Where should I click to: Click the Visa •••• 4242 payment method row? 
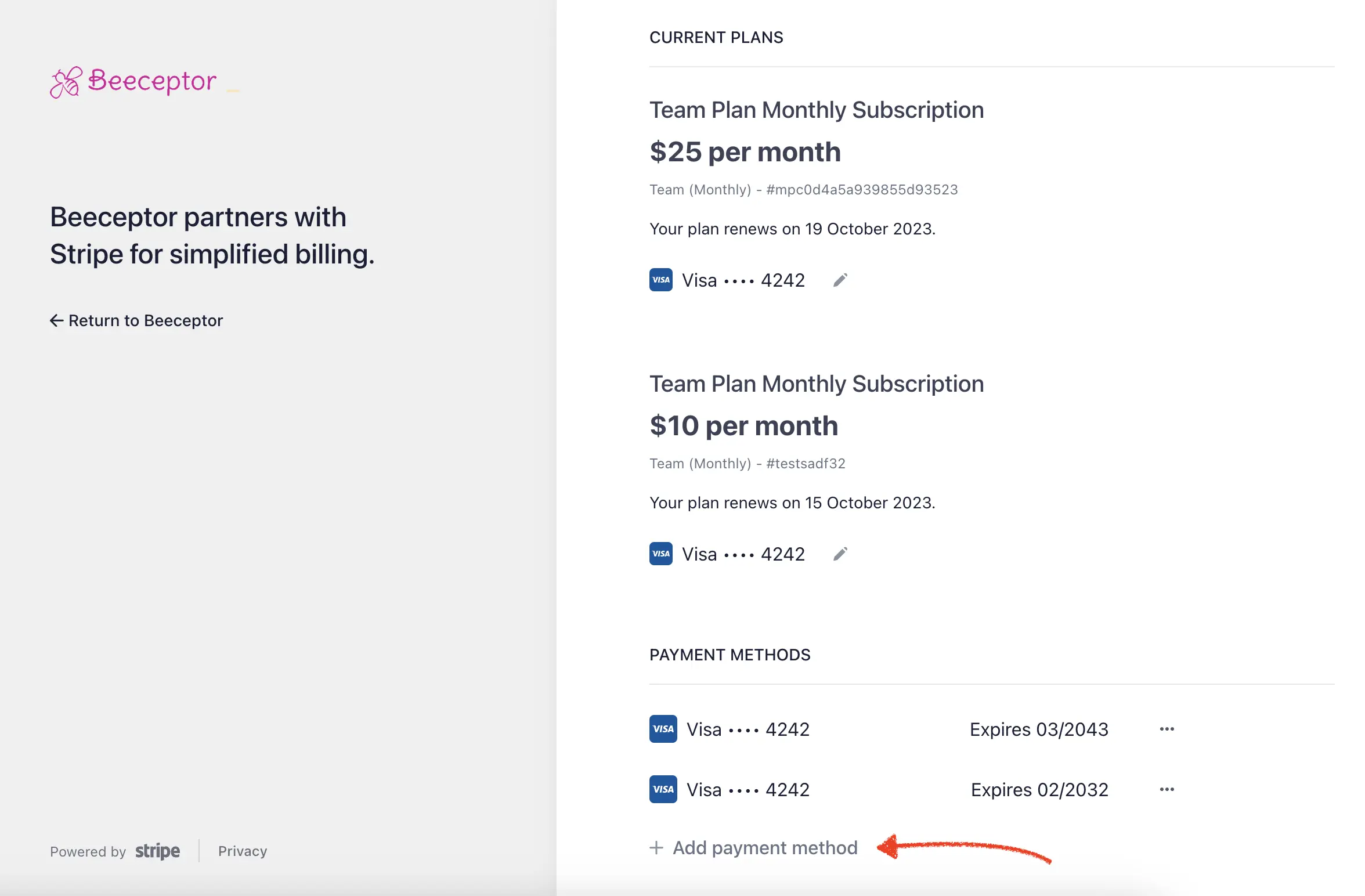[x=749, y=729]
